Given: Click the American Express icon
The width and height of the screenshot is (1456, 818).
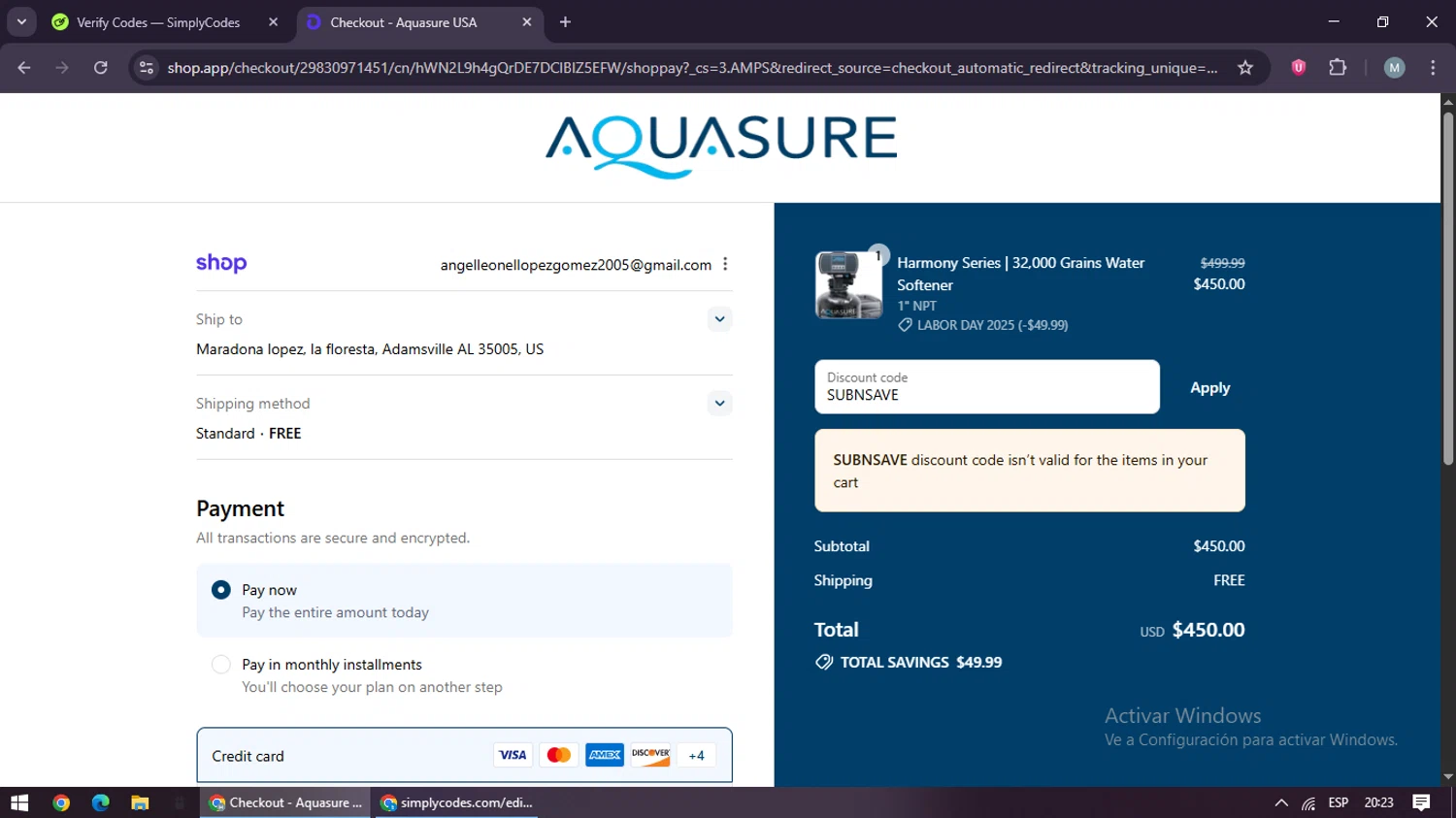Looking at the screenshot, I should (x=605, y=755).
